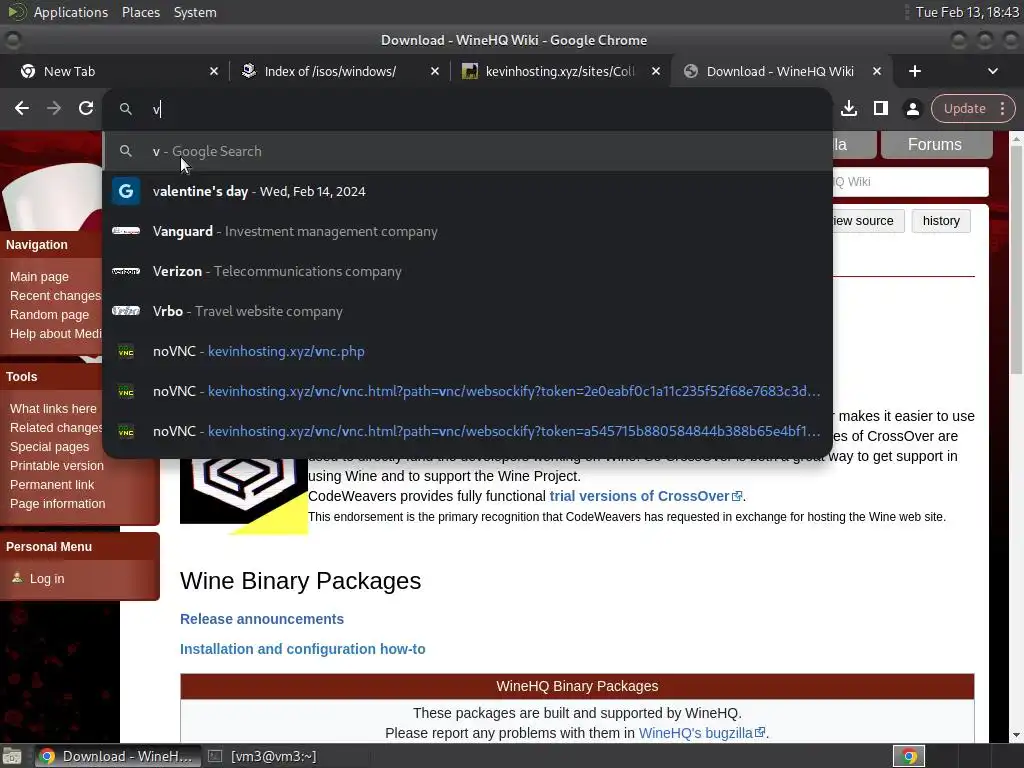Image resolution: width=1024 pixels, height=768 pixels.
Task: Open a new tab with plus icon
Action: (915, 71)
